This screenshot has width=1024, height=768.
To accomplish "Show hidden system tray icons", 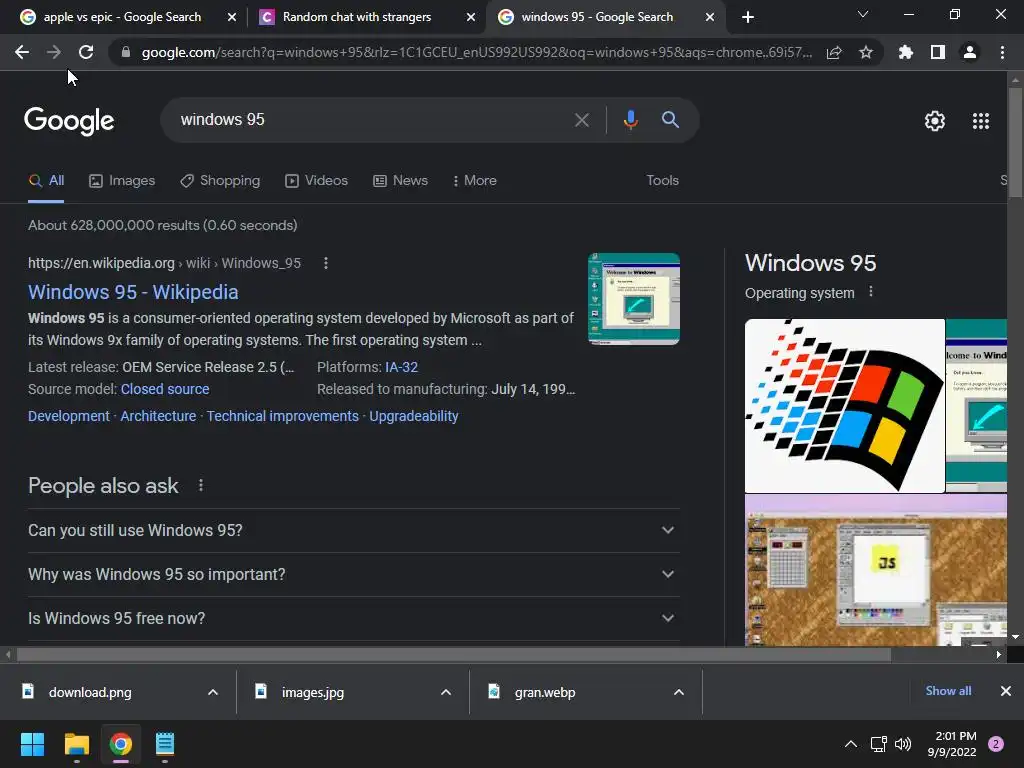I will pos(850,744).
